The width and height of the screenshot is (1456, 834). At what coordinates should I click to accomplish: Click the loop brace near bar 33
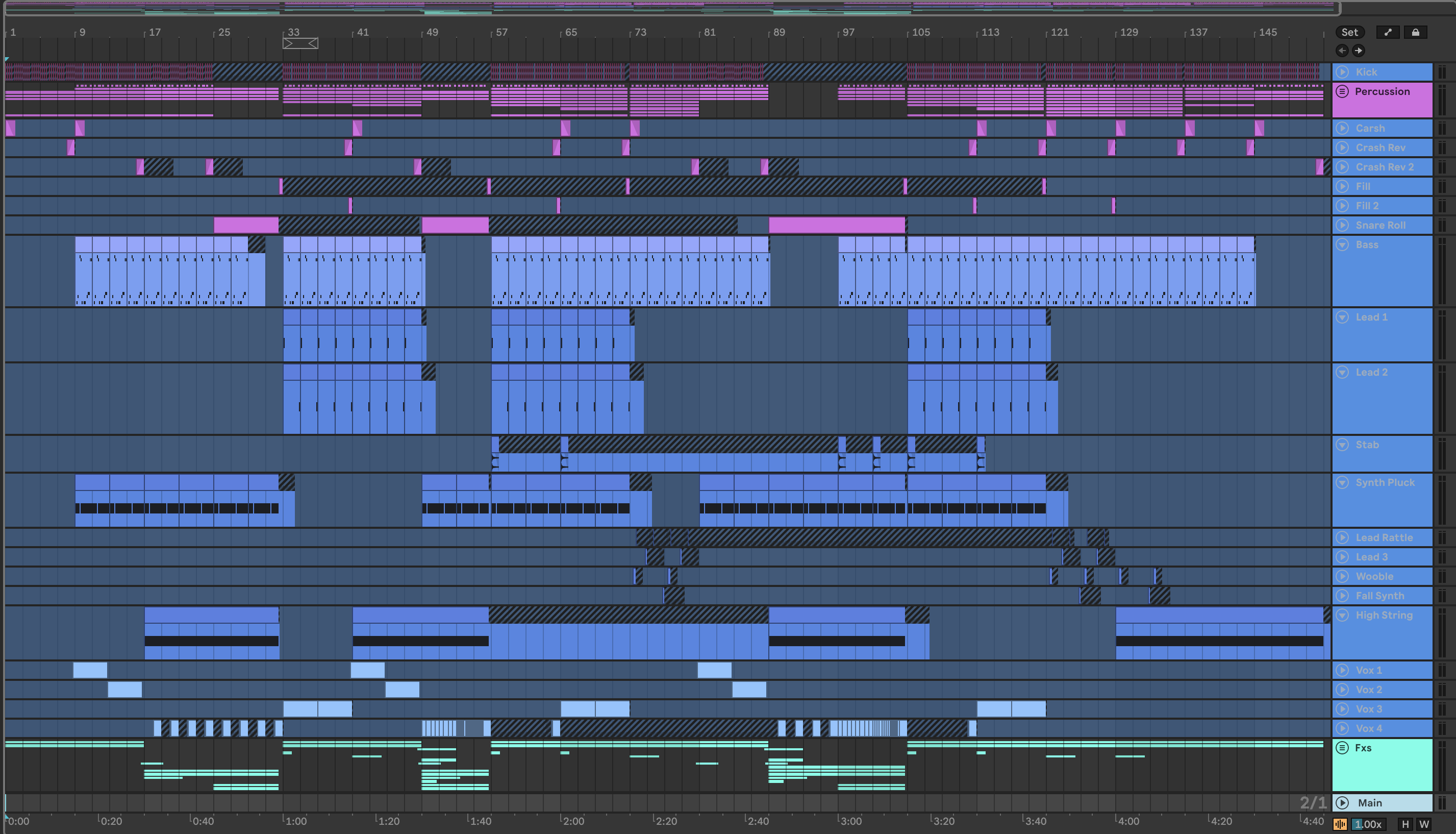tap(300, 43)
